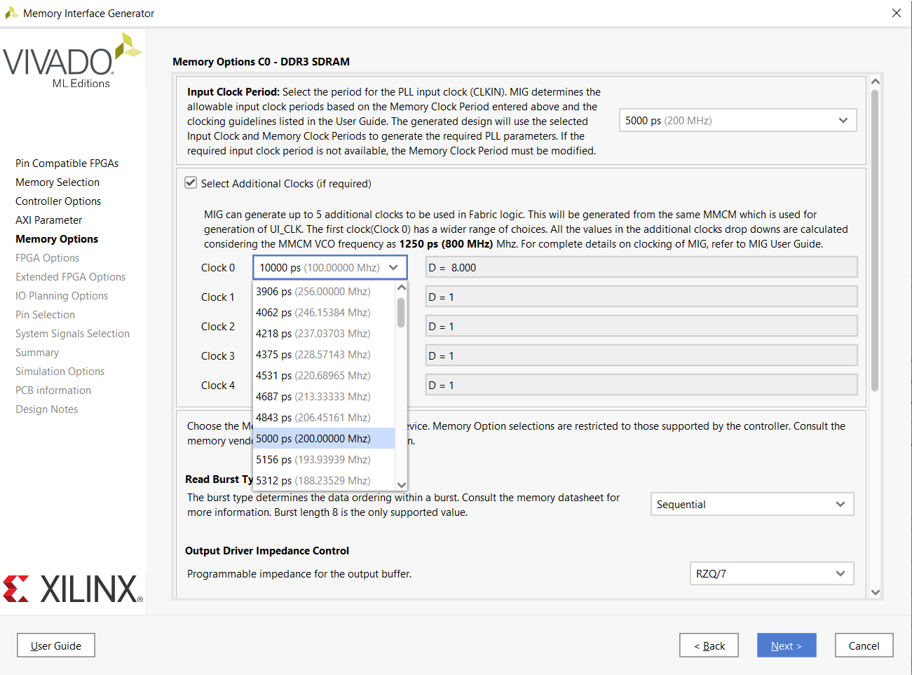Select Memory Options in sidebar
This screenshot has width=912, height=675.
coord(57,239)
